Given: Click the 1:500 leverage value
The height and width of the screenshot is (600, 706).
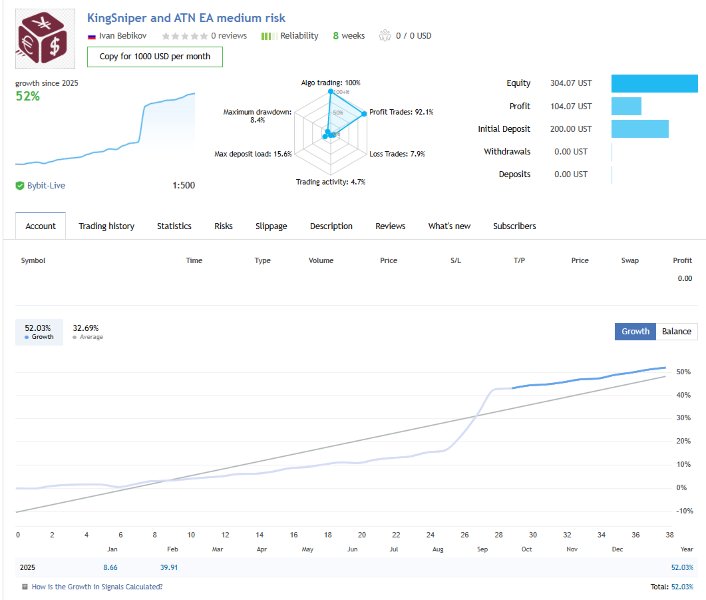Looking at the screenshot, I should point(184,185).
